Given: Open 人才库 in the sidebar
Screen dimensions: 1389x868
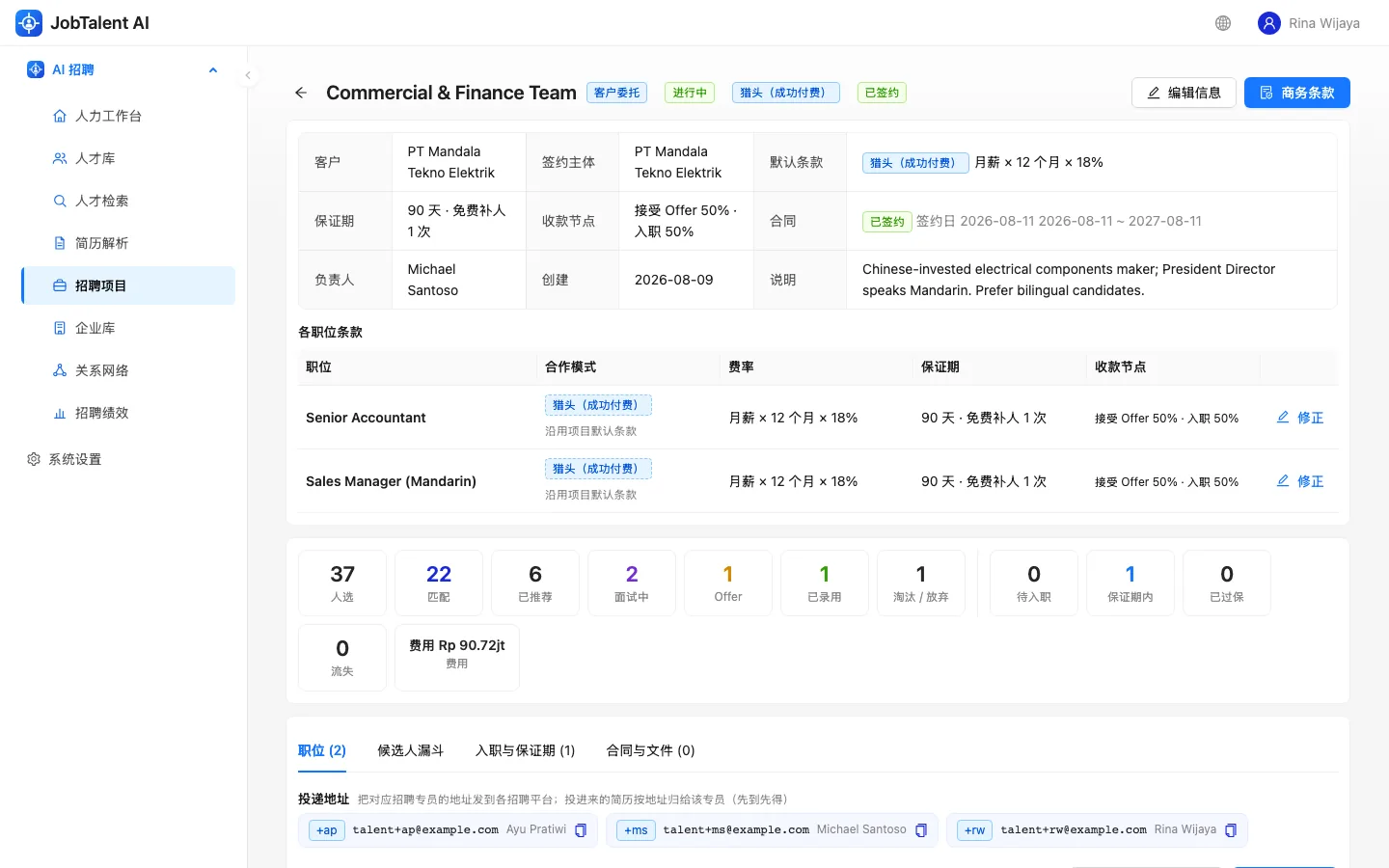Looking at the screenshot, I should 128,158.
